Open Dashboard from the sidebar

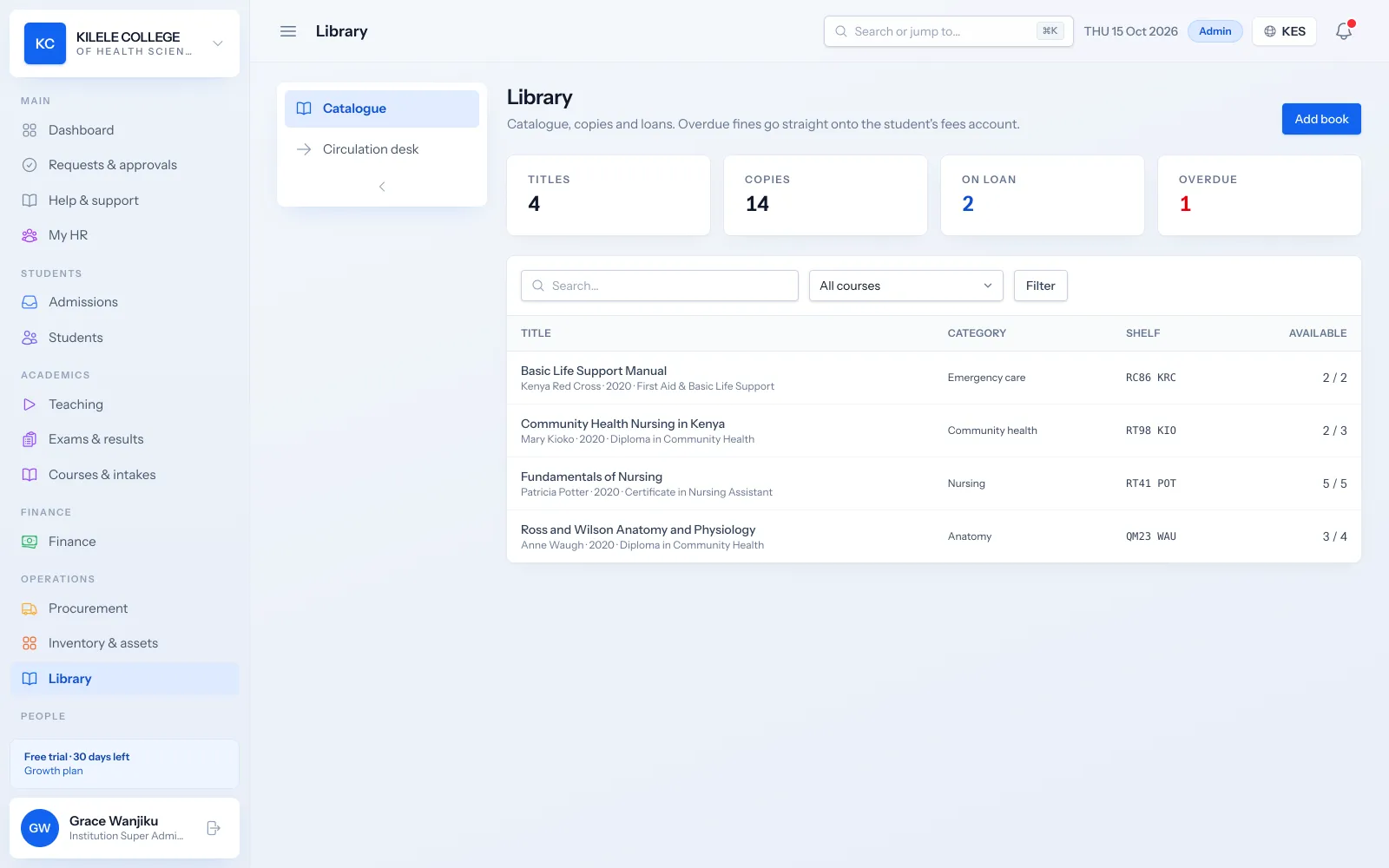pyautogui.click(x=124, y=130)
